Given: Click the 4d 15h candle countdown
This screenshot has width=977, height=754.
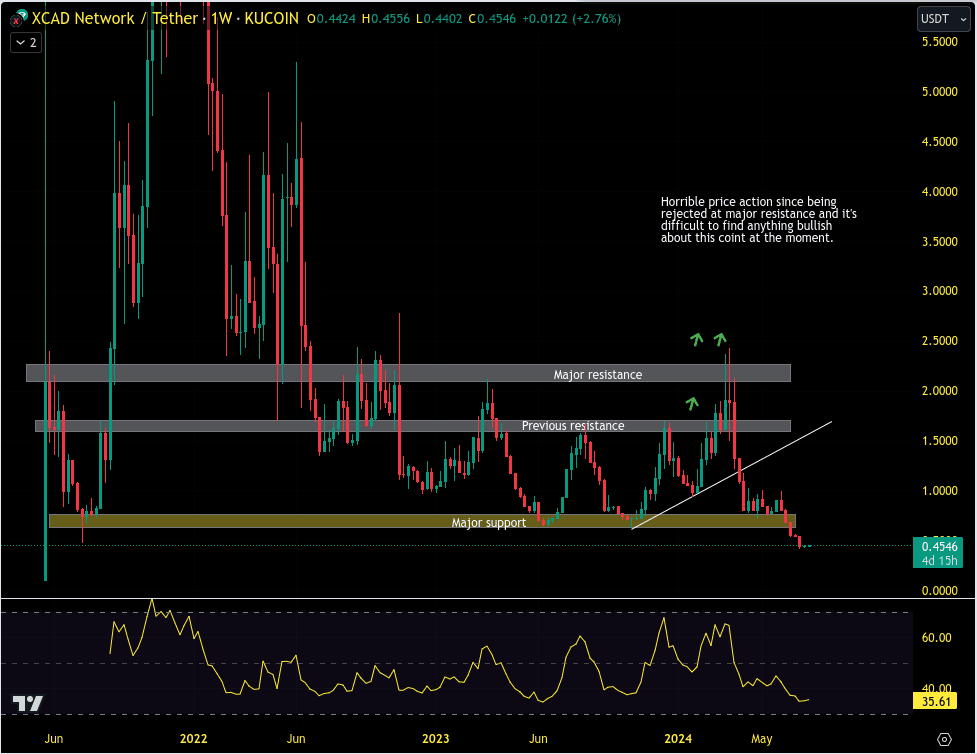Looking at the screenshot, I should coord(939,560).
